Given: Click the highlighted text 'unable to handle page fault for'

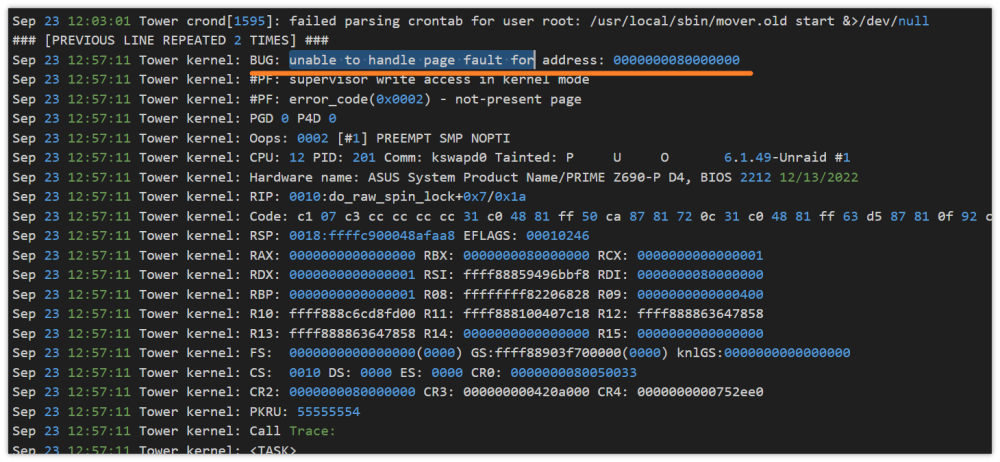Looking at the screenshot, I should point(411,61).
